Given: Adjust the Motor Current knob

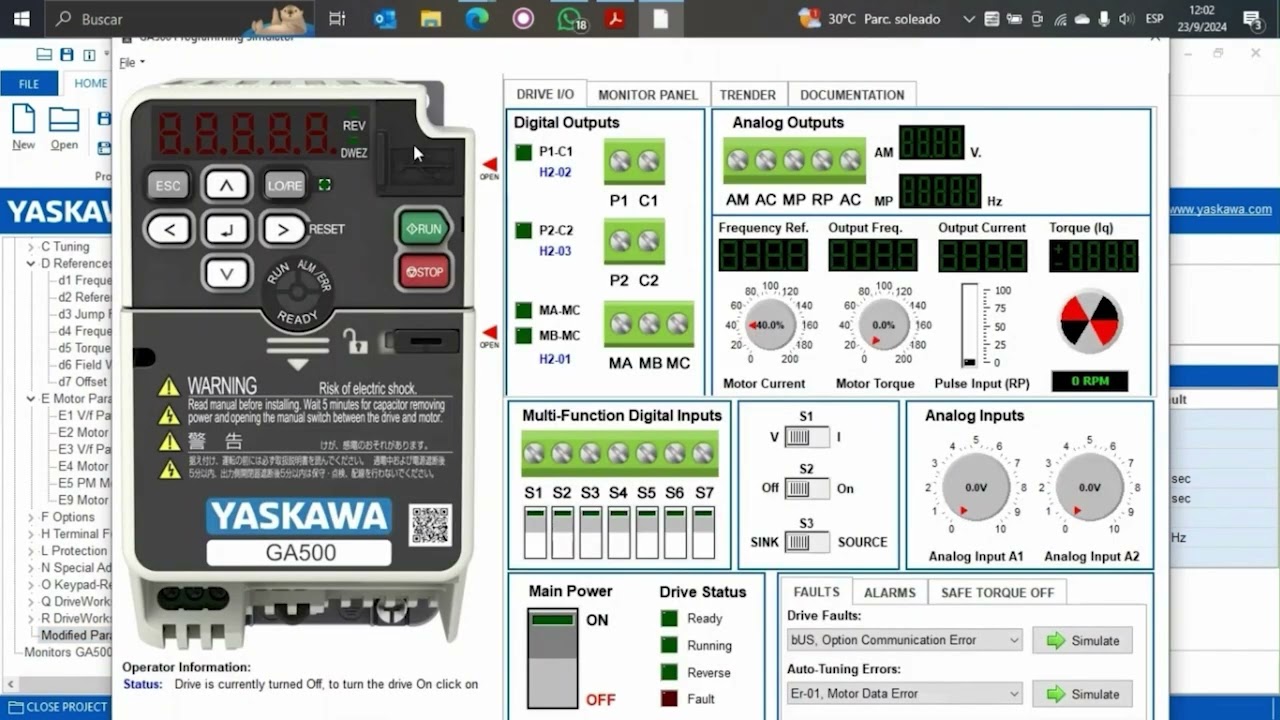Looking at the screenshot, I should 770,325.
